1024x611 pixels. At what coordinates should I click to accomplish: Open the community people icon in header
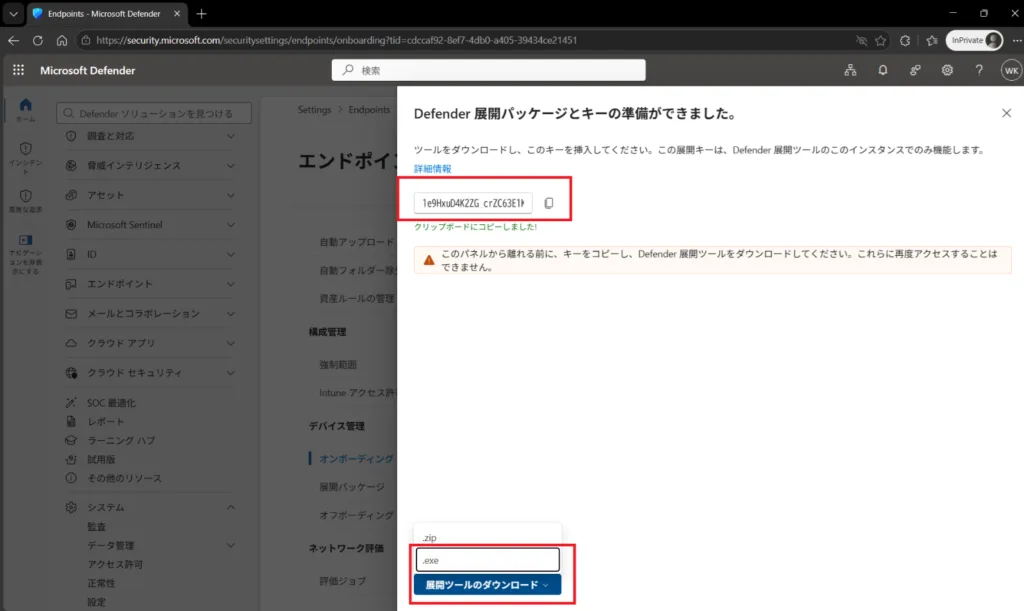pyautogui.click(x=915, y=70)
